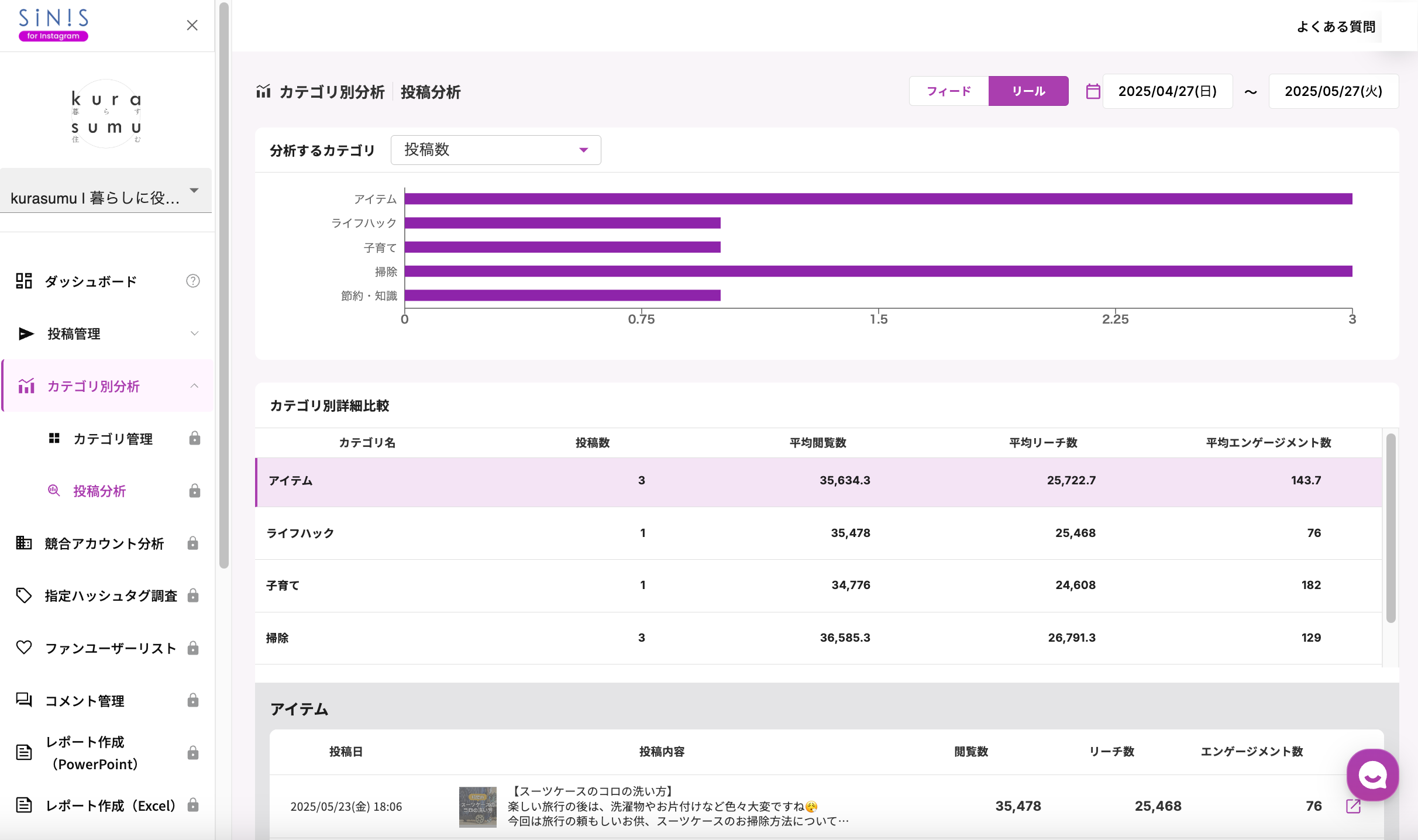Collapse the カテゴリ別分析 sidebar section
The image size is (1418, 840).
point(194,386)
